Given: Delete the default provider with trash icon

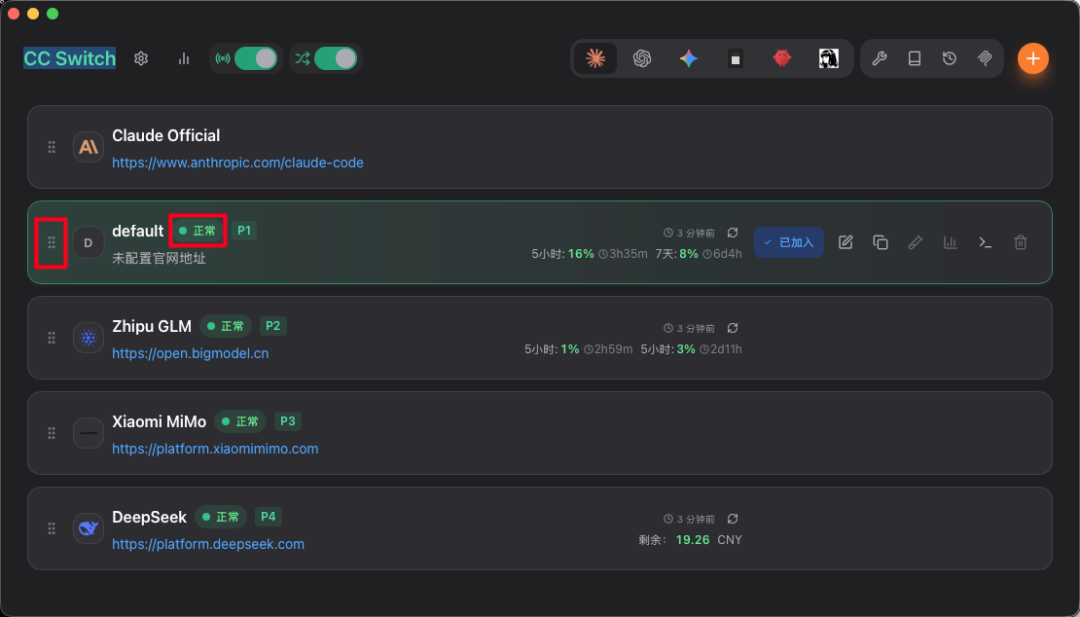Looking at the screenshot, I should click(x=1020, y=242).
